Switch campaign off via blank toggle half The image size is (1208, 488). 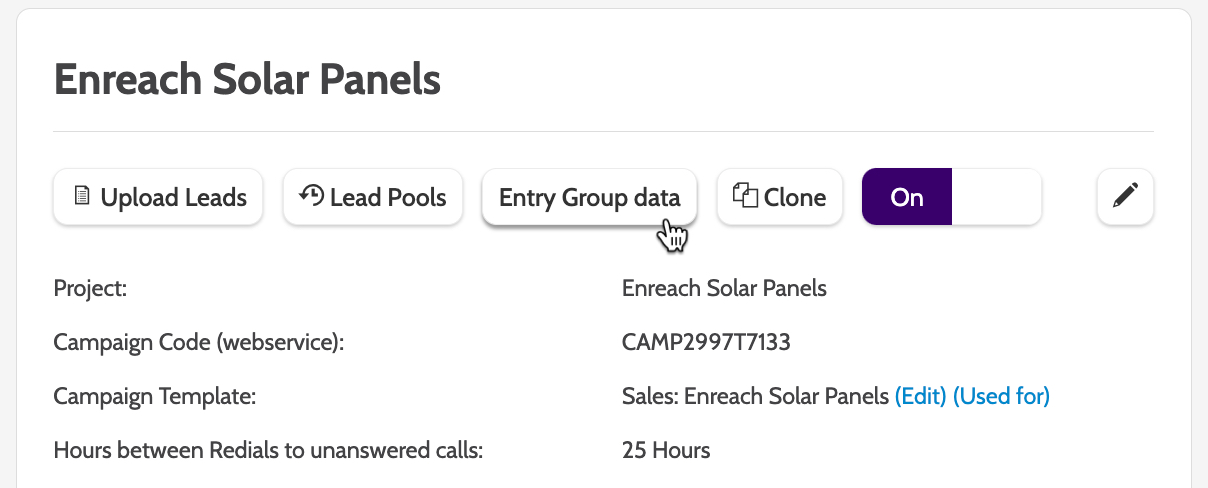pyautogui.click(x=996, y=197)
